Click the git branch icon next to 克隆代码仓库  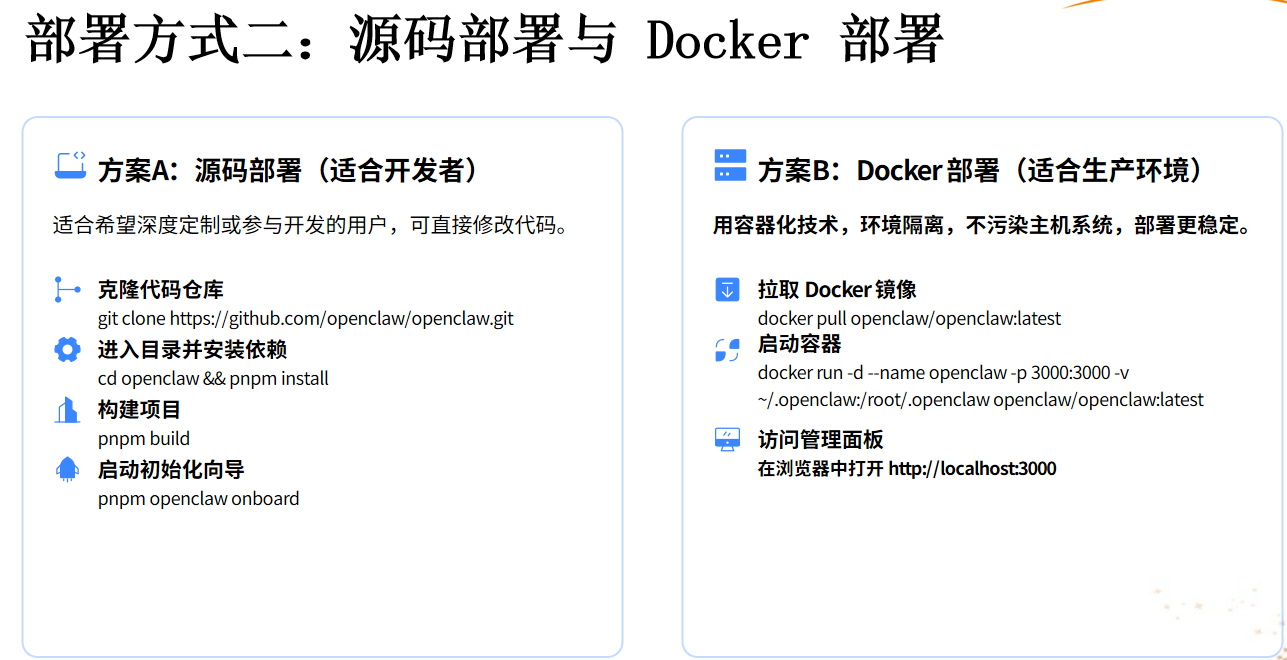click(x=67, y=290)
